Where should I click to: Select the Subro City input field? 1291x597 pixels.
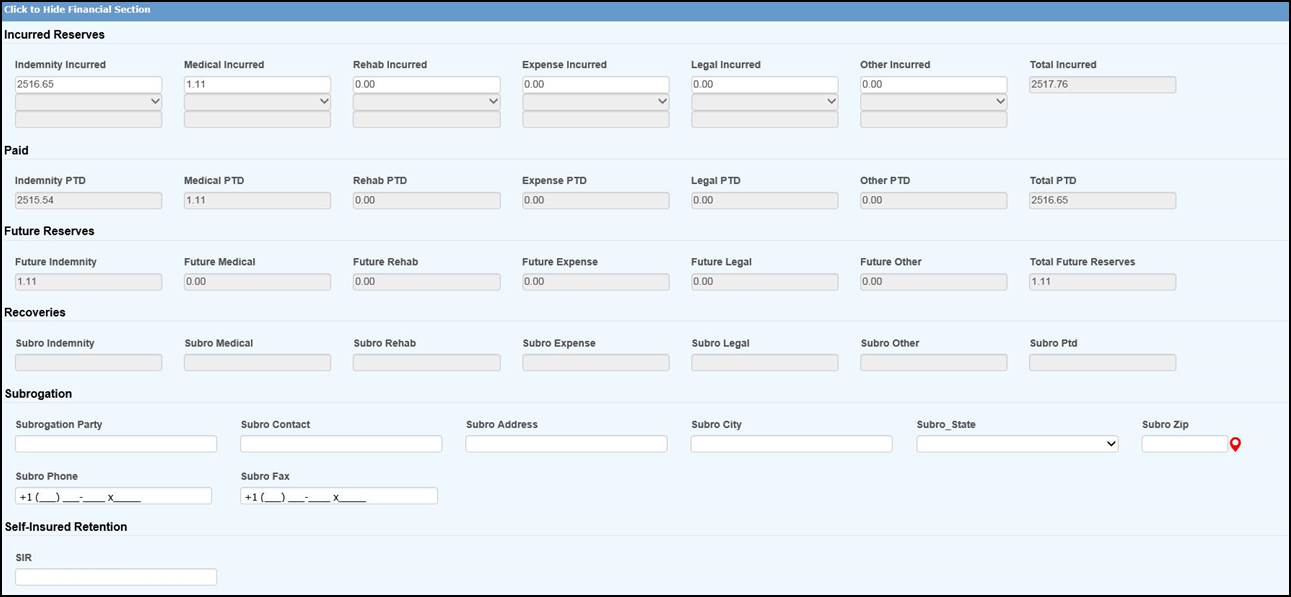point(791,444)
